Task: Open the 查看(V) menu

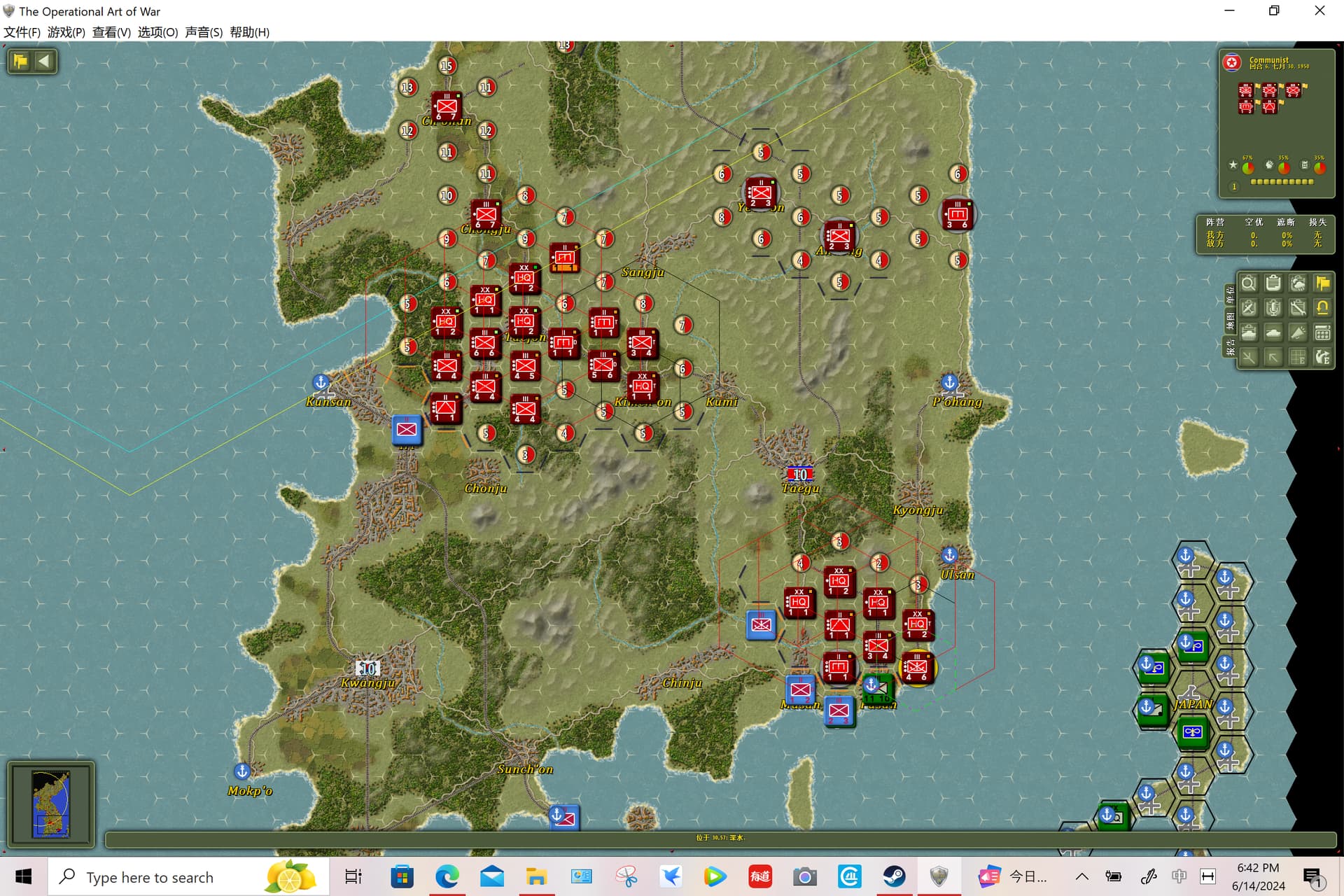Action: tap(111, 32)
